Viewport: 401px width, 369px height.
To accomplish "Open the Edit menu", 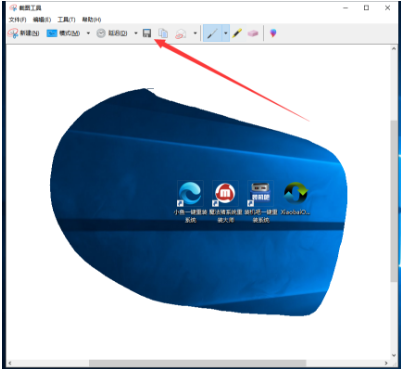I will pyautogui.click(x=42, y=20).
